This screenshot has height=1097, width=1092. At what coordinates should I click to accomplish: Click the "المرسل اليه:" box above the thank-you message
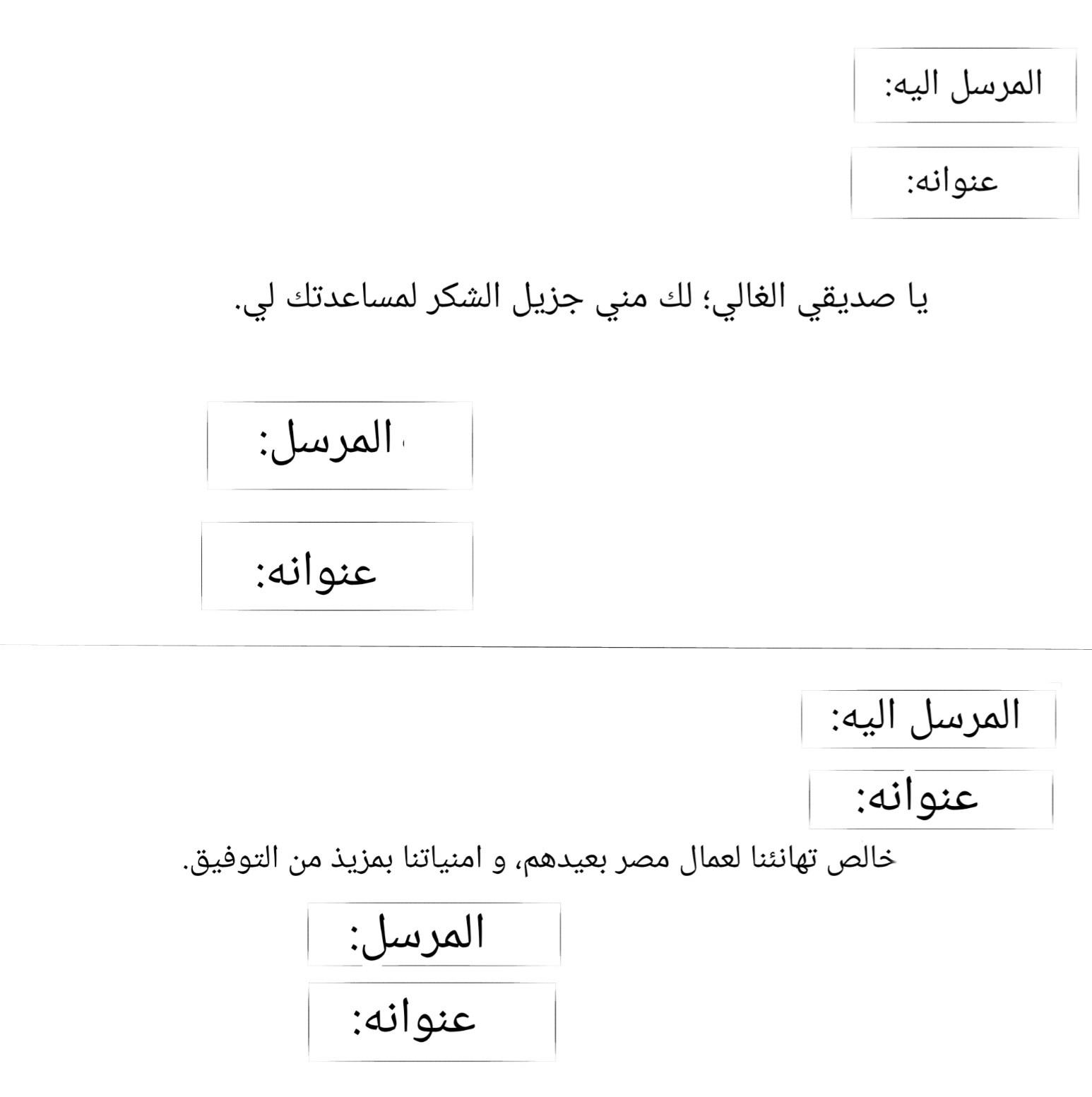pyautogui.click(x=964, y=85)
